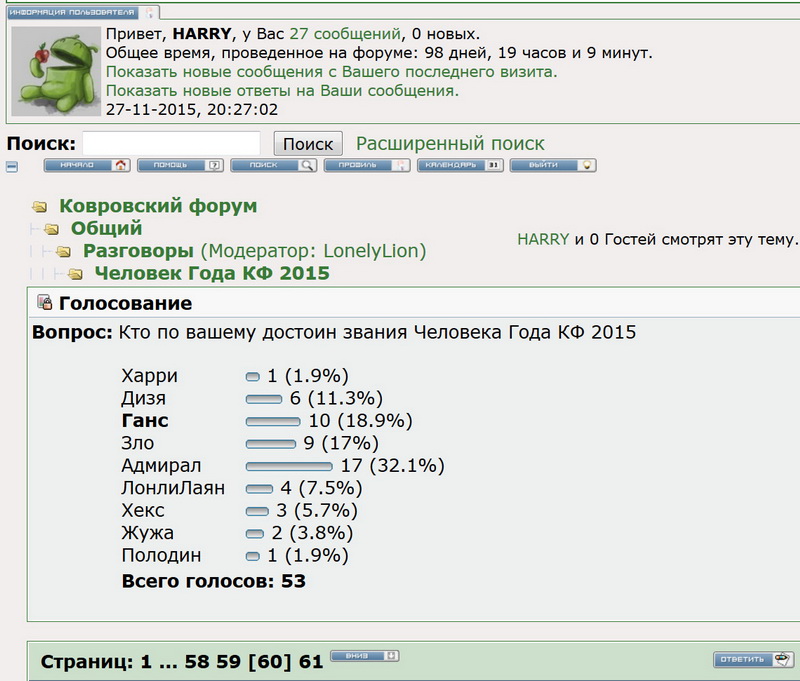This screenshot has width=800, height=681.
Task: Click the date text 27-11-2015, 20:27:02
Action: point(192,109)
